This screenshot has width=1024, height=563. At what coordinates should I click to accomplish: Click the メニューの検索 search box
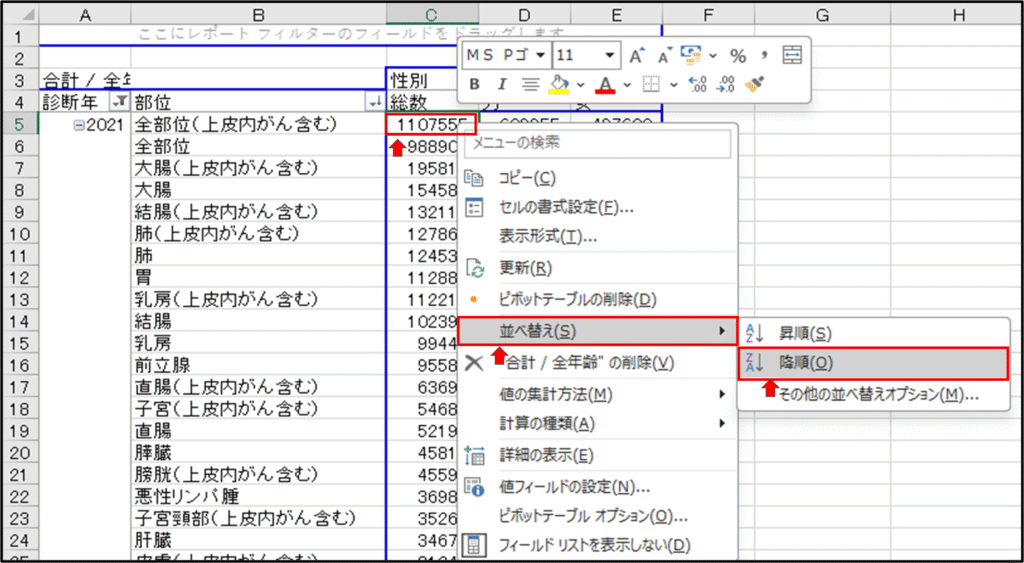point(598,143)
